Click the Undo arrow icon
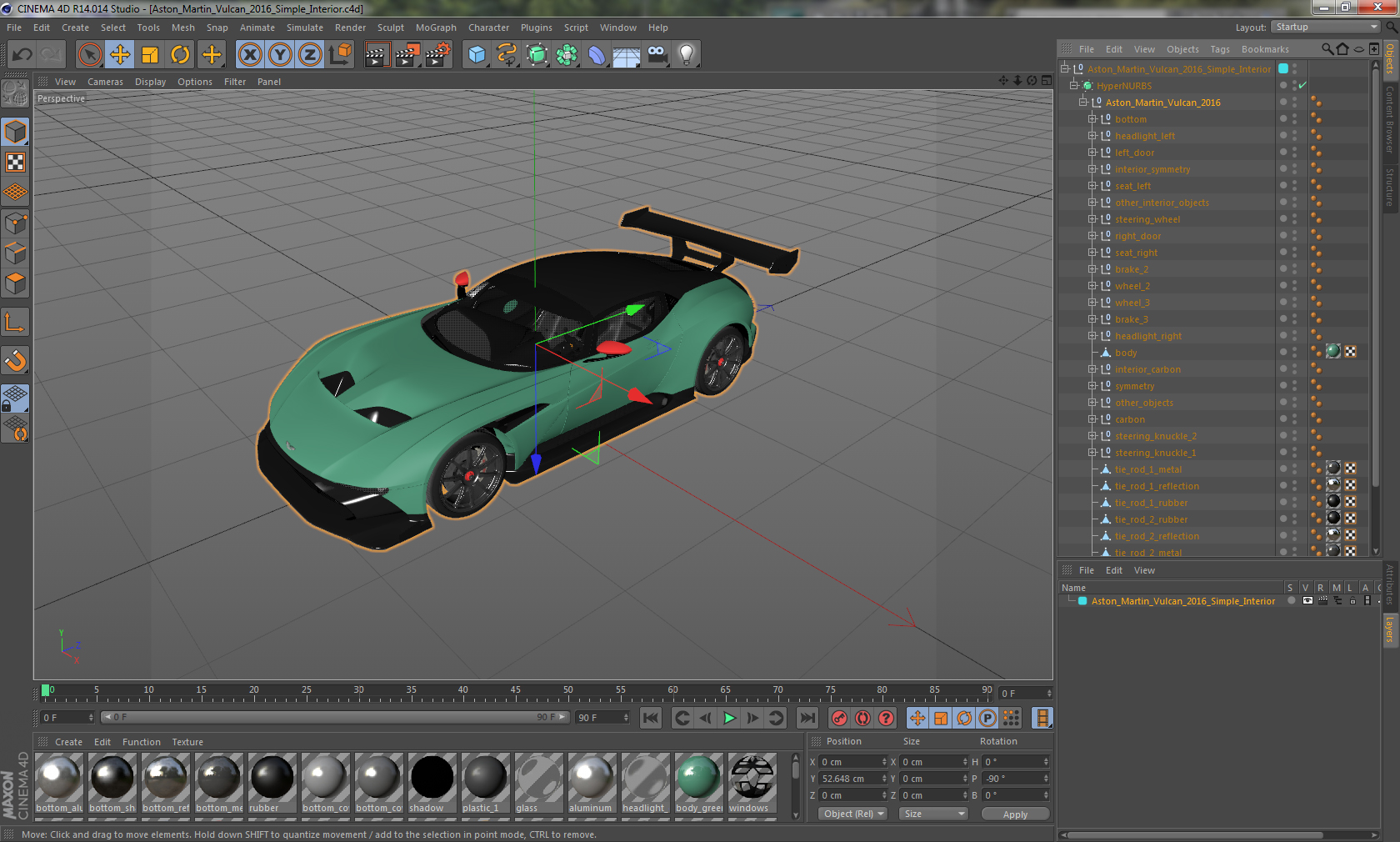 pyautogui.click(x=22, y=55)
